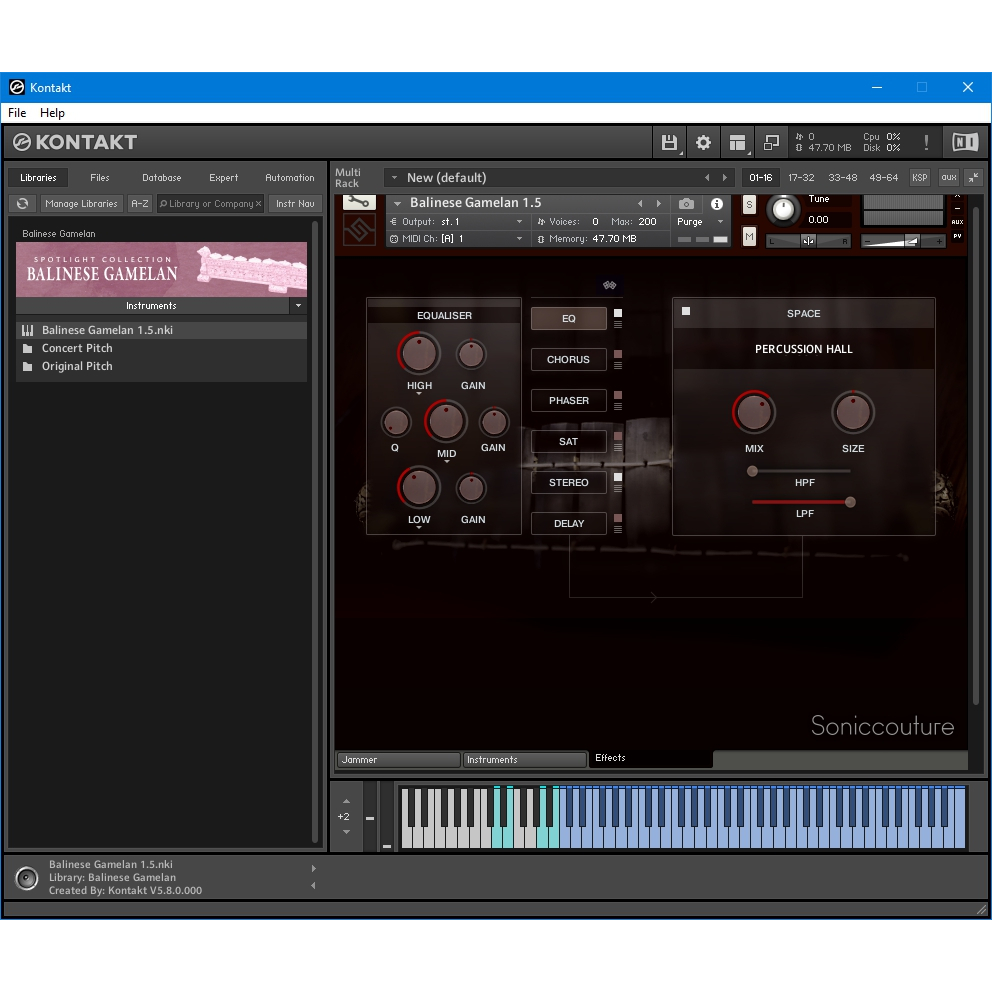
Task: Open the multi preset dropdown arrow
Action: click(394, 178)
